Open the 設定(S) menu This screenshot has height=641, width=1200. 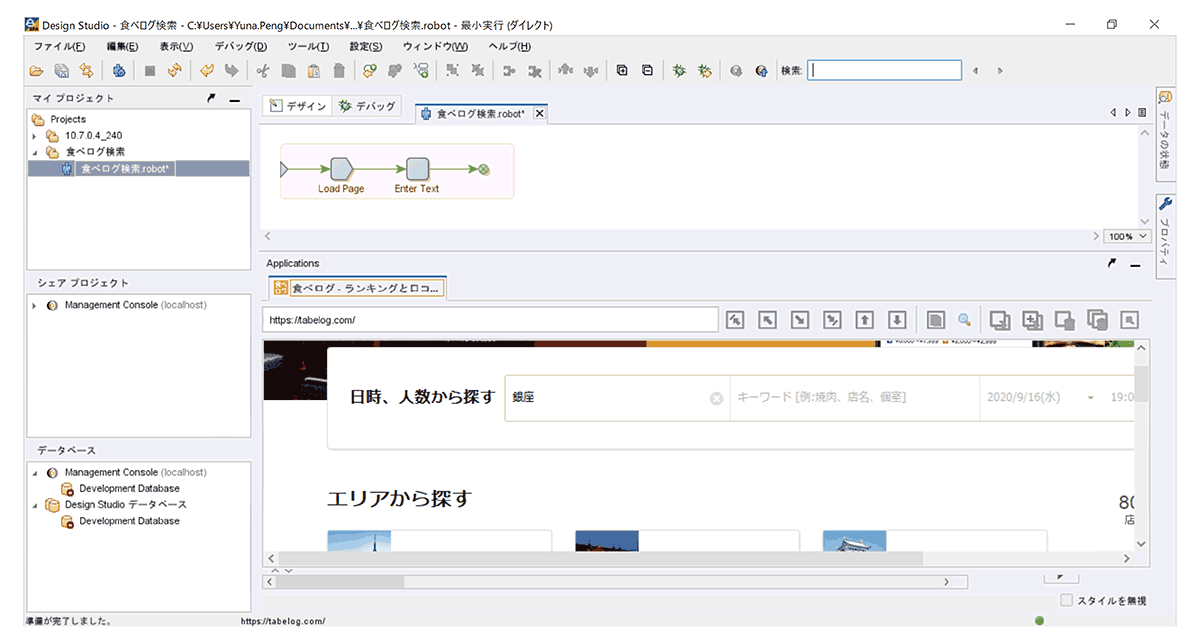pos(365,47)
